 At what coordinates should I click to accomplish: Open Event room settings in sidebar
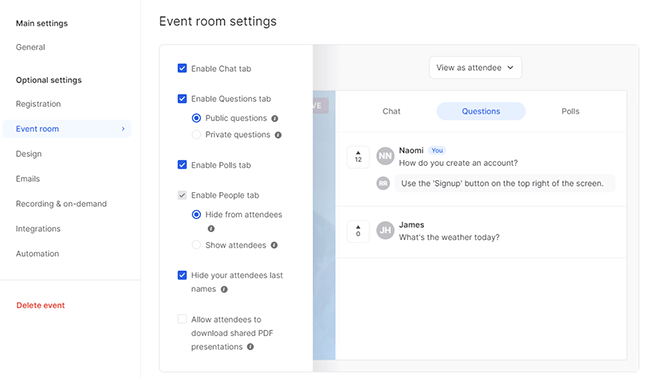coord(67,129)
